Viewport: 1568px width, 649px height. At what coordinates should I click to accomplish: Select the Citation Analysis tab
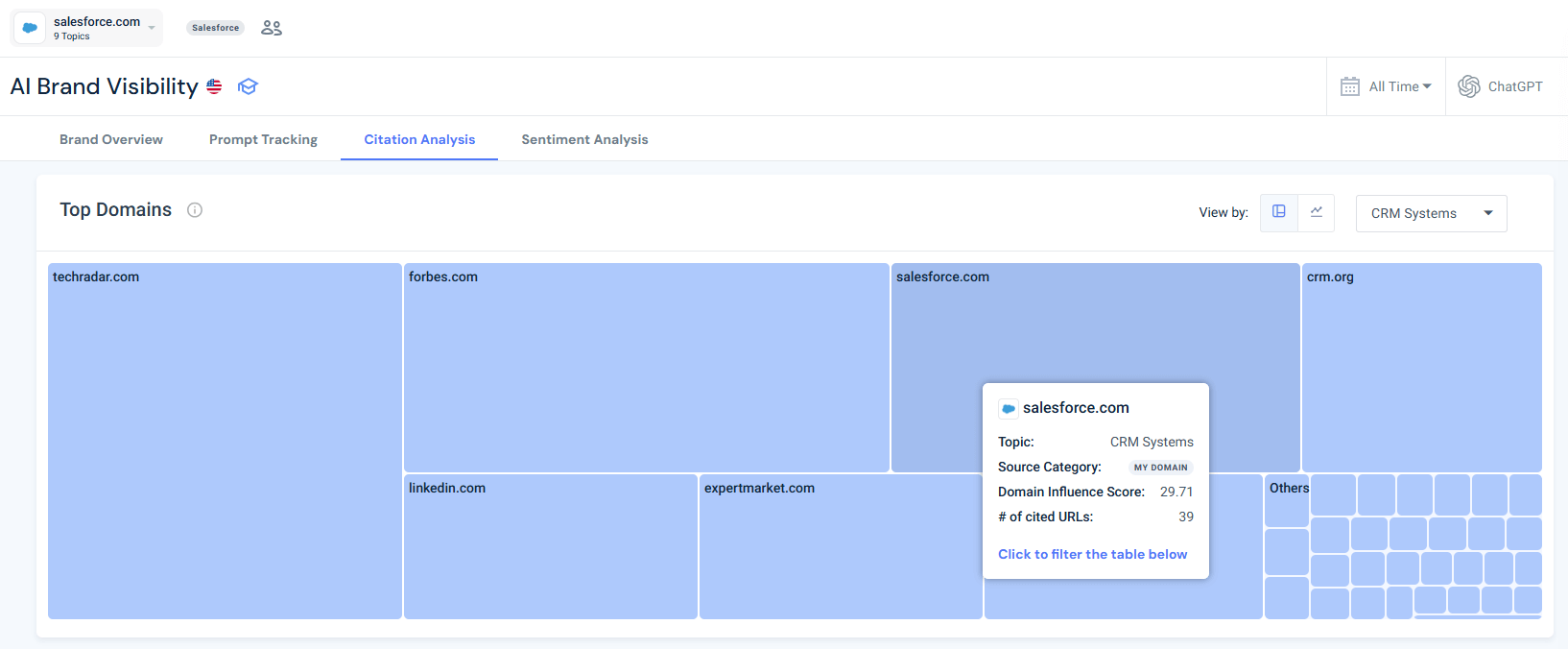pyautogui.click(x=419, y=139)
